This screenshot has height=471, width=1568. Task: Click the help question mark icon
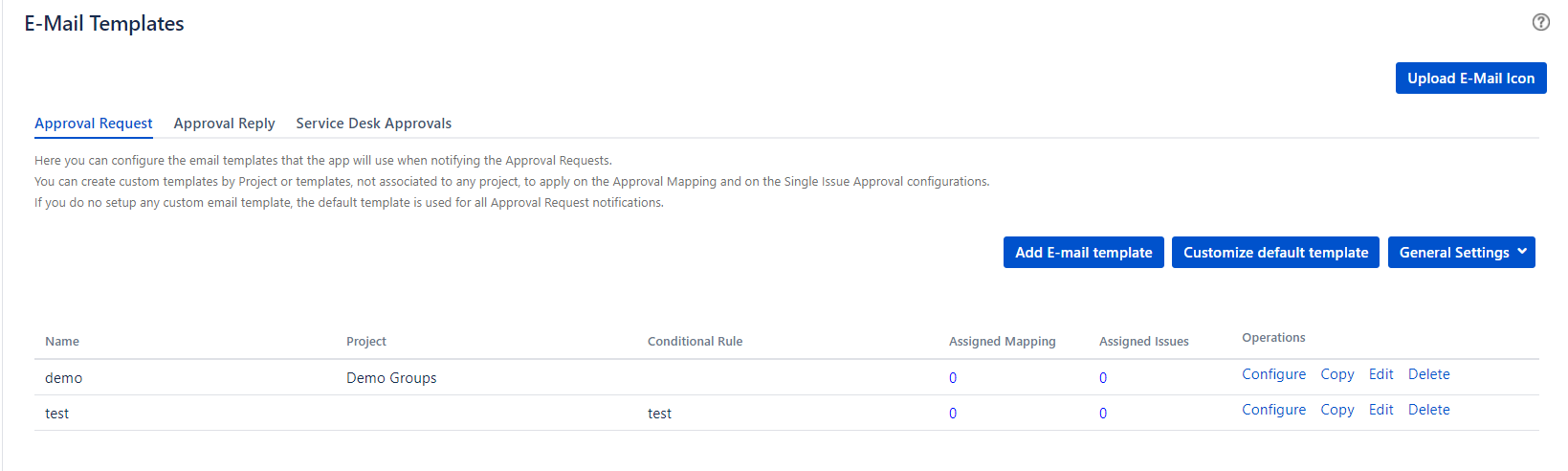(1540, 22)
